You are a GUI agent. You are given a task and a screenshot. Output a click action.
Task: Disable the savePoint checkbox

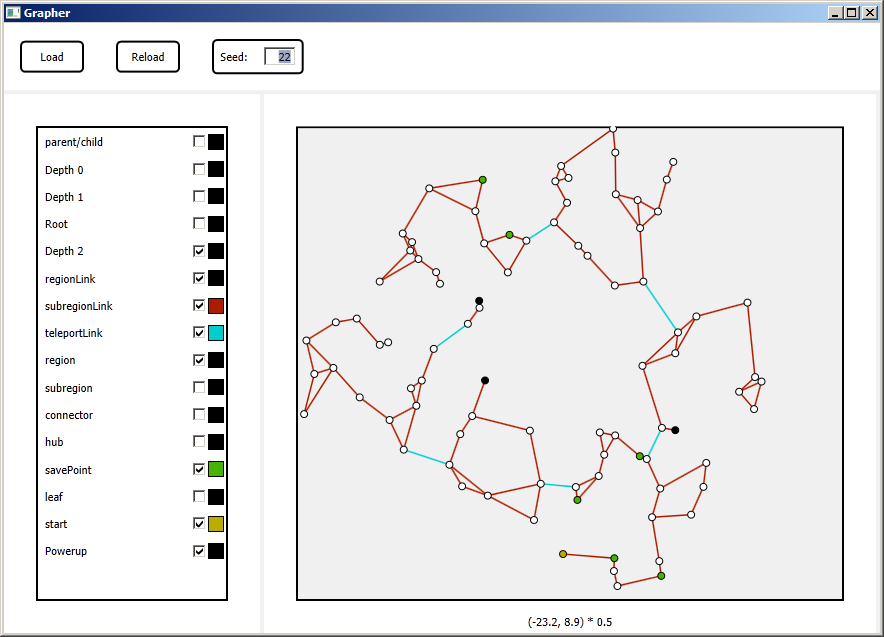tap(199, 469)
